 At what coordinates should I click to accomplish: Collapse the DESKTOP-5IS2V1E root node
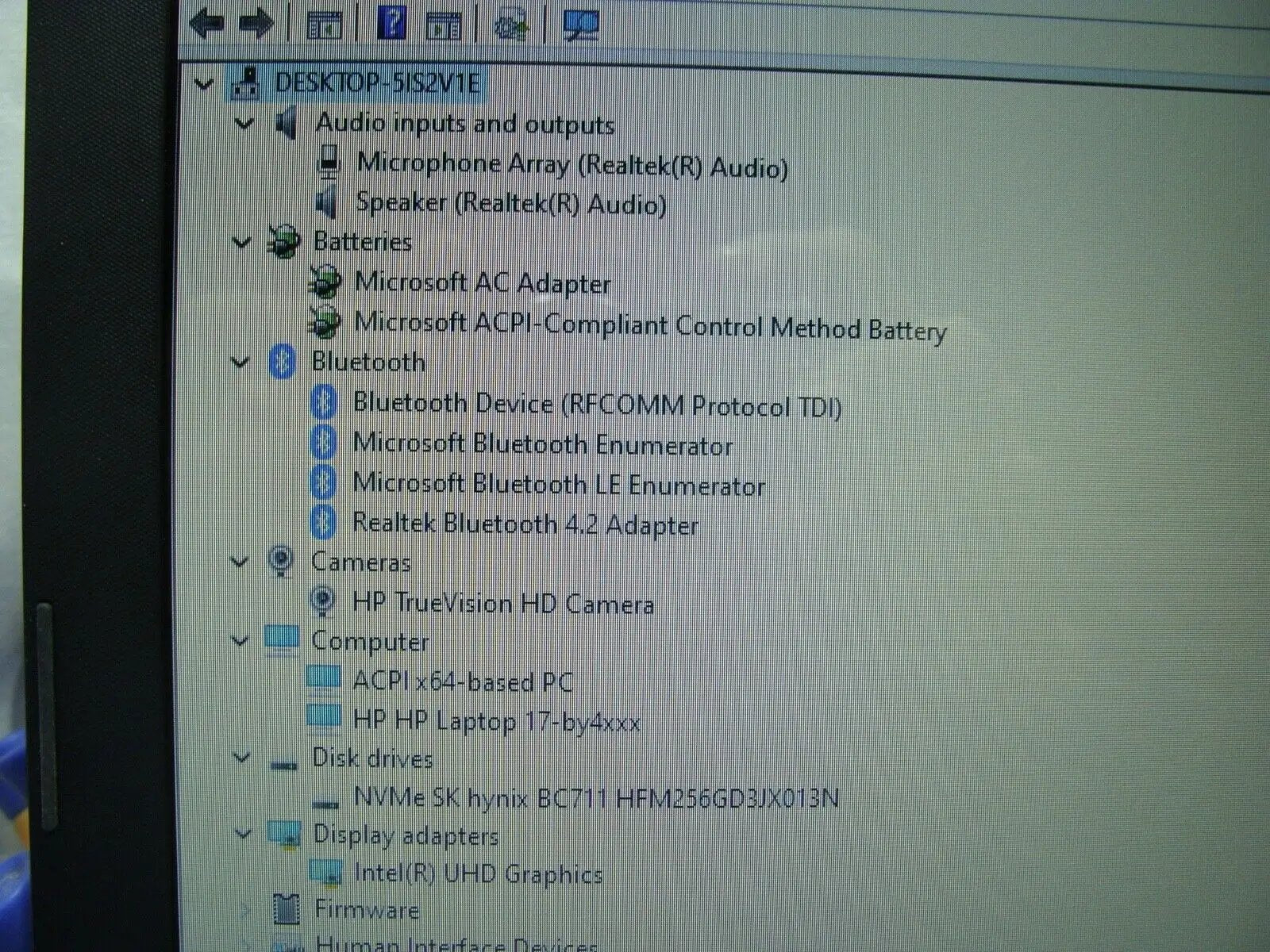pyautogui.click(x=205, y=83)
